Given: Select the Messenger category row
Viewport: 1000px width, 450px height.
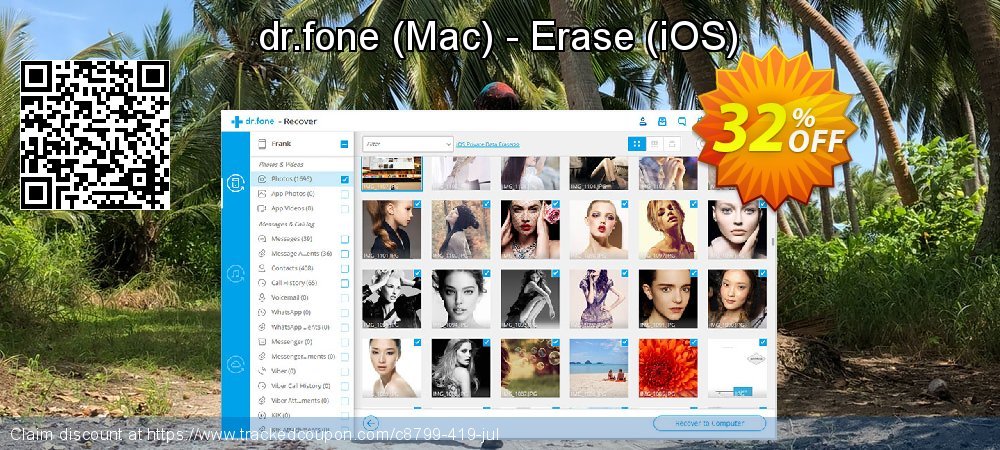Looking at the screenshot, I should pos(302,342).
